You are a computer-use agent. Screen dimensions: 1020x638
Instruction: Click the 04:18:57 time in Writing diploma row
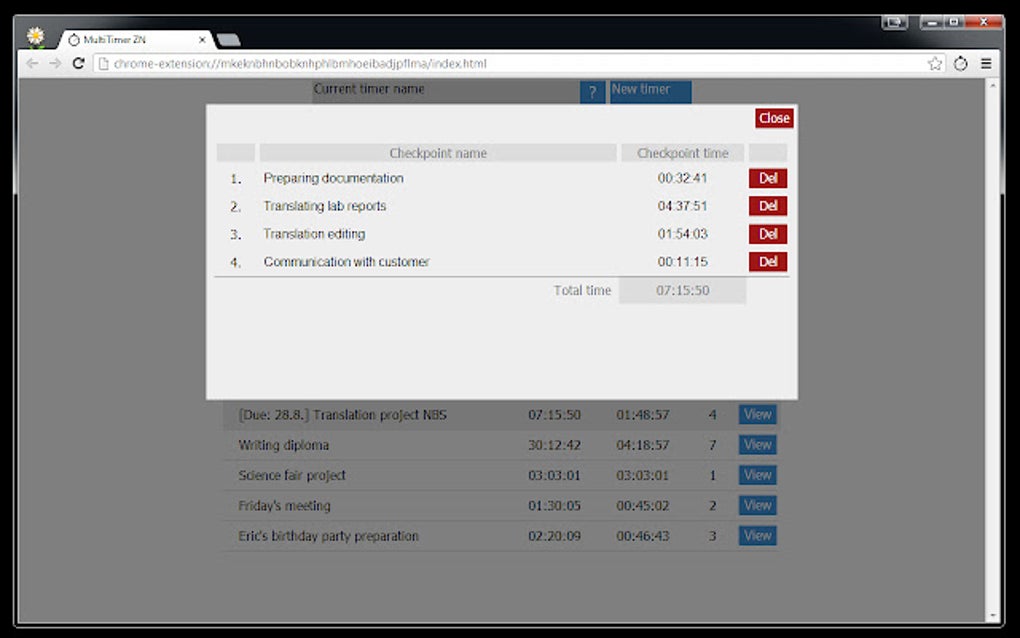[643, 445]
